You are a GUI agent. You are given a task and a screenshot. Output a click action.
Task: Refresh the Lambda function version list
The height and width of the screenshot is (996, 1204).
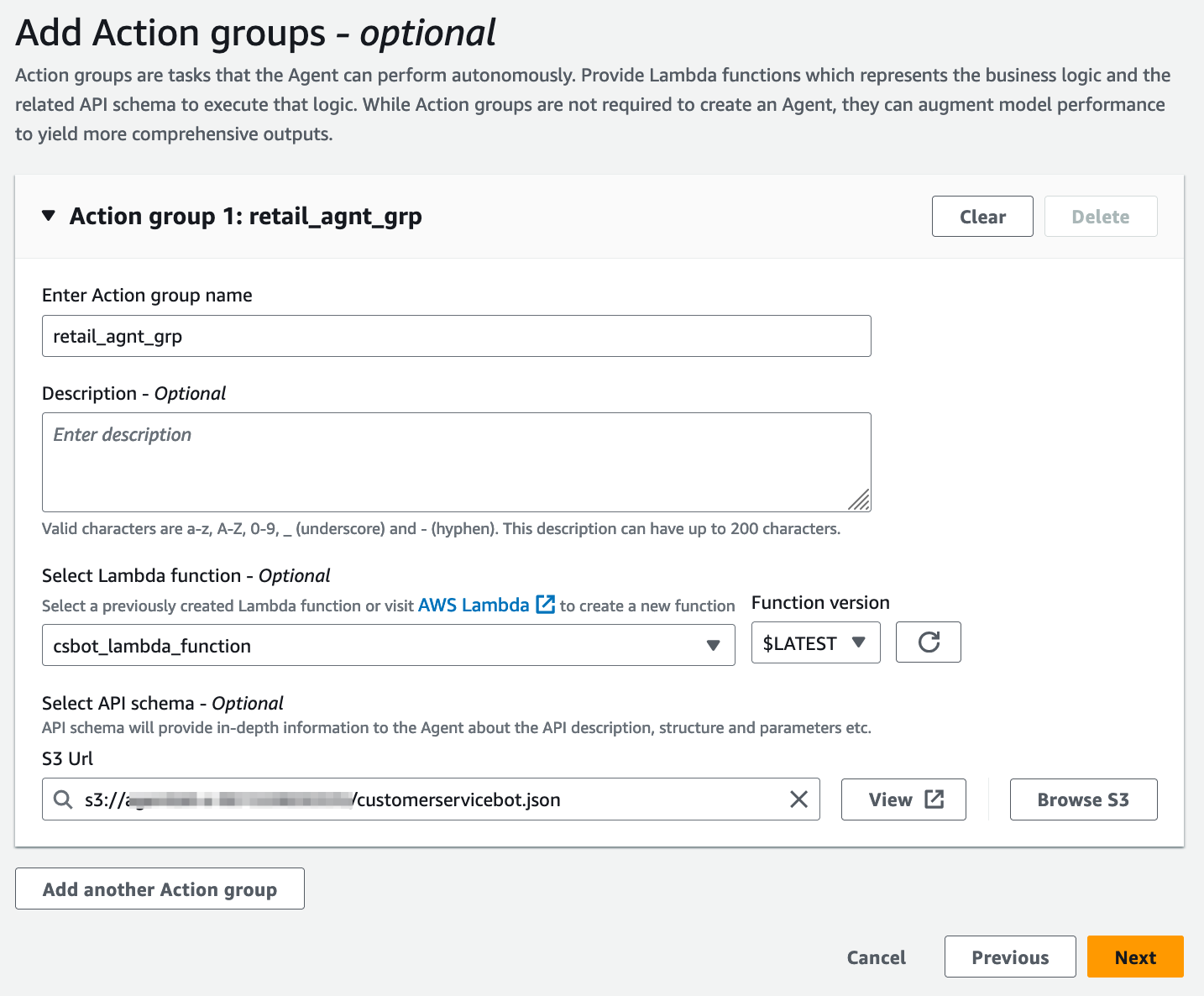(928, 642)
